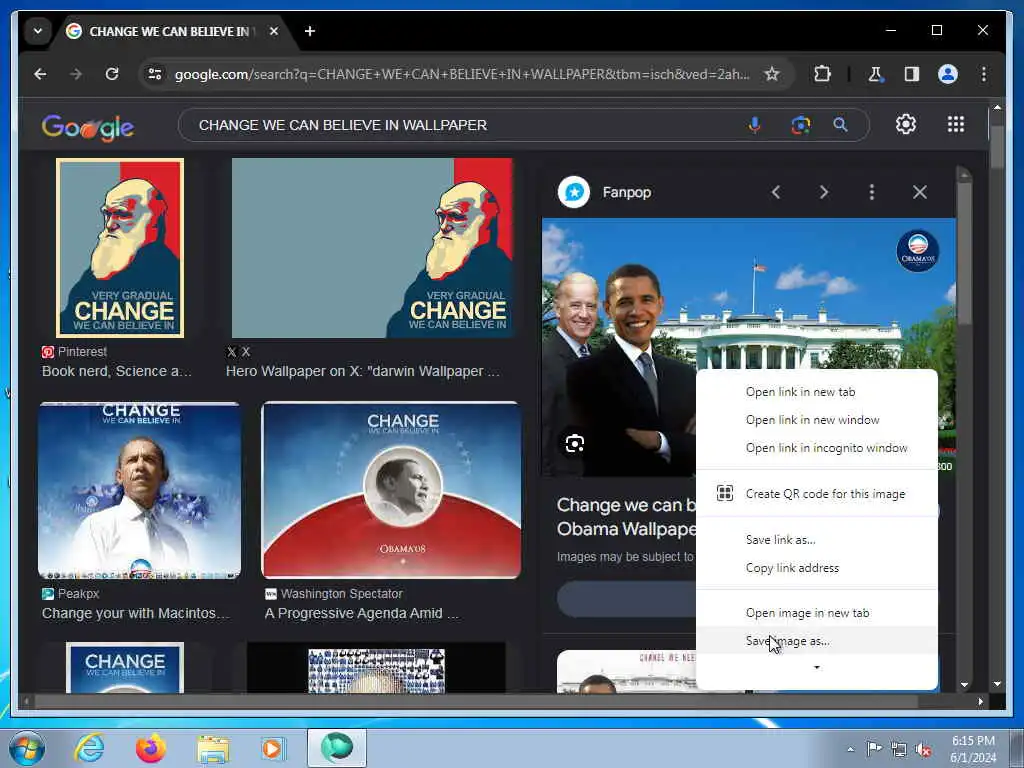Launch Firefox from taskbar
Screen dimensions: 1024x768
(151, 748)
